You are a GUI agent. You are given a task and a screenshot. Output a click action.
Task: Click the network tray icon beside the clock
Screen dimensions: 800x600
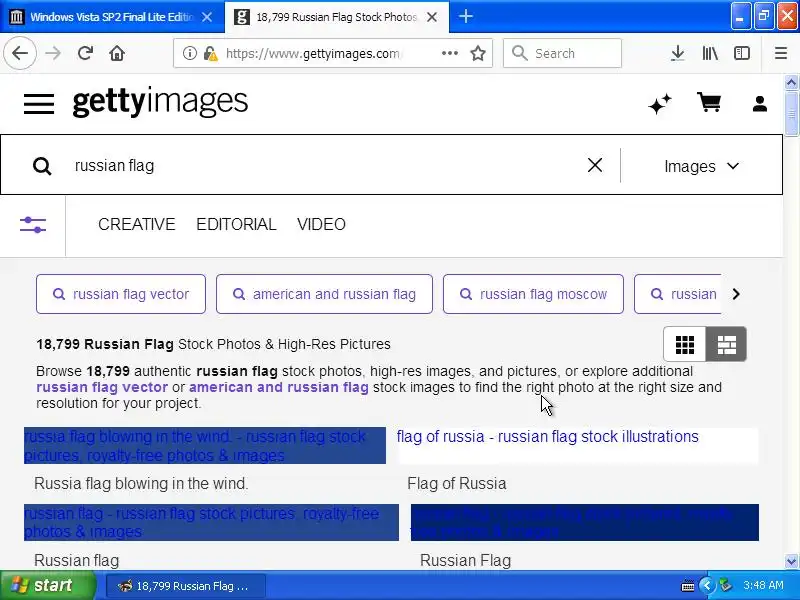point(726,585)
